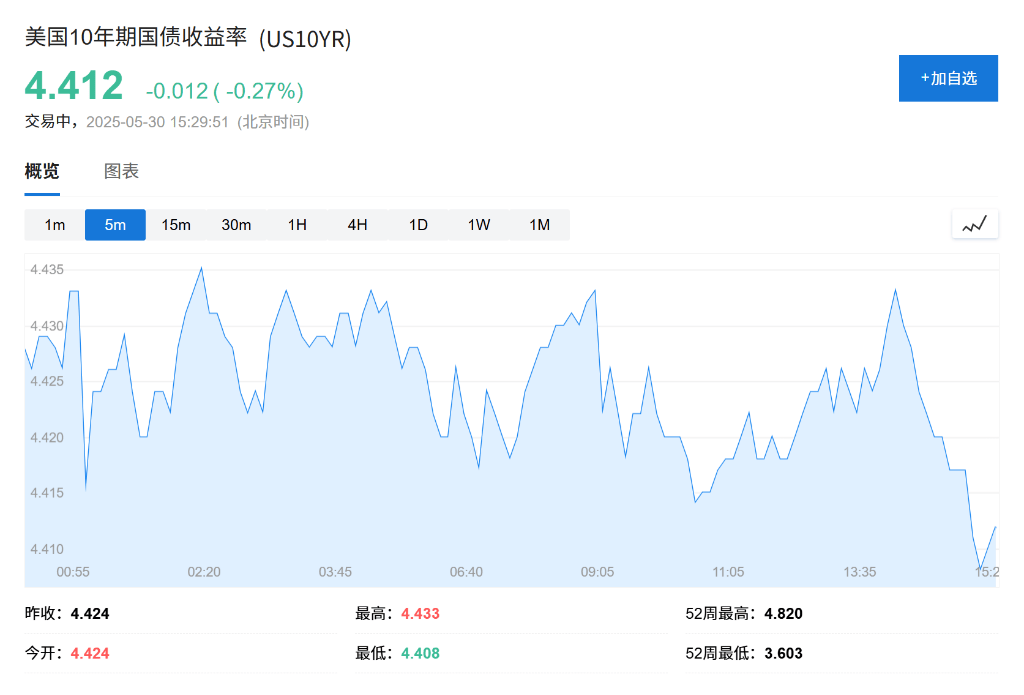Click the +加自选 button
1024x695 pixels.
pyautogui.click(x=948, y=78)
